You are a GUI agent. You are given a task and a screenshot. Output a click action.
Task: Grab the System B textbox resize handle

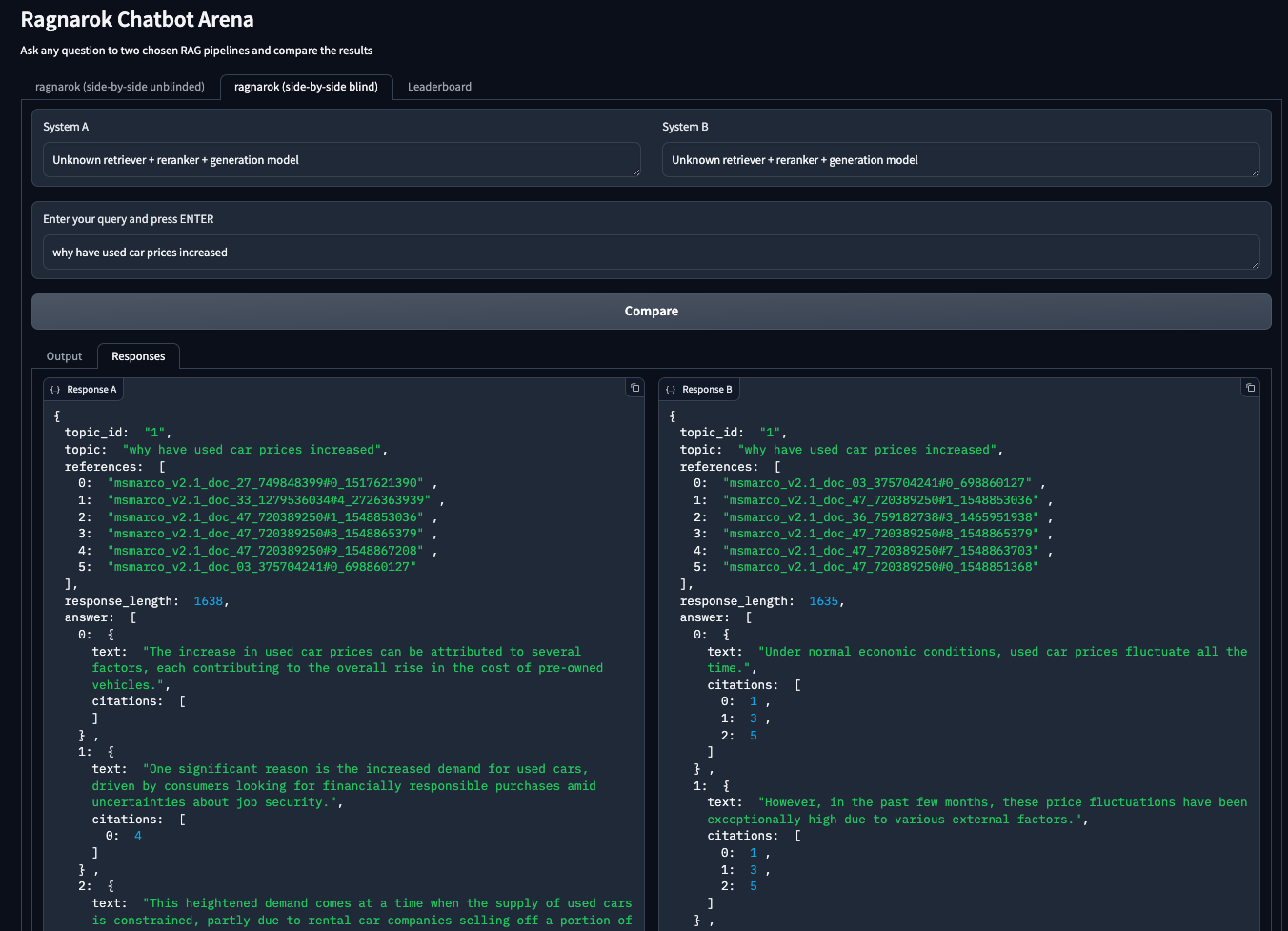(x=1255, y=172)
